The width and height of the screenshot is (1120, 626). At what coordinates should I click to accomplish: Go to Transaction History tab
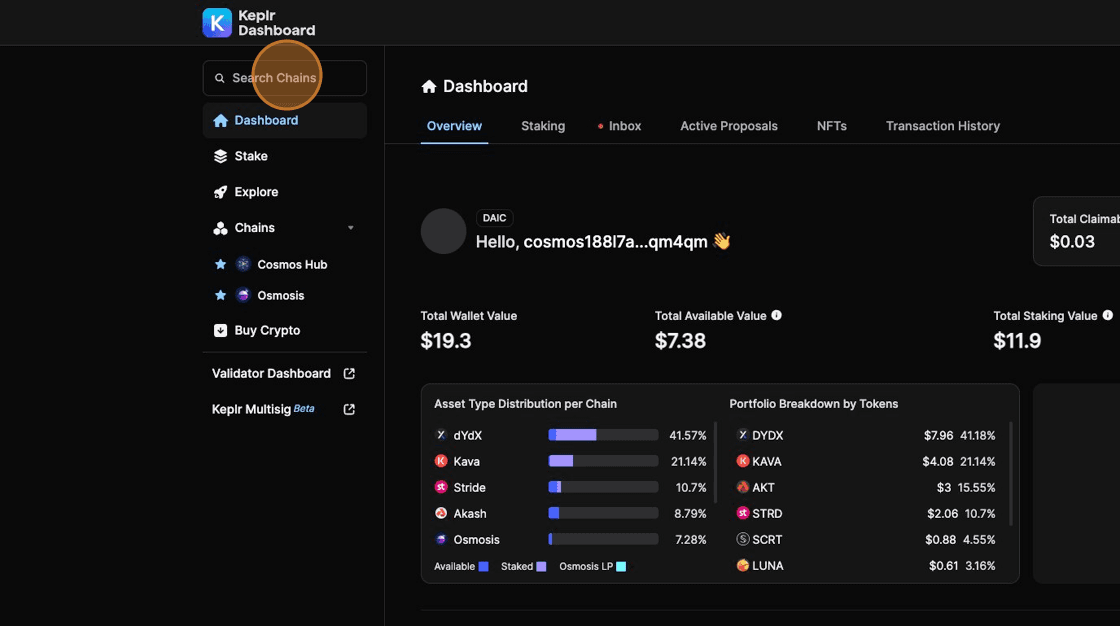pos(943,126)
